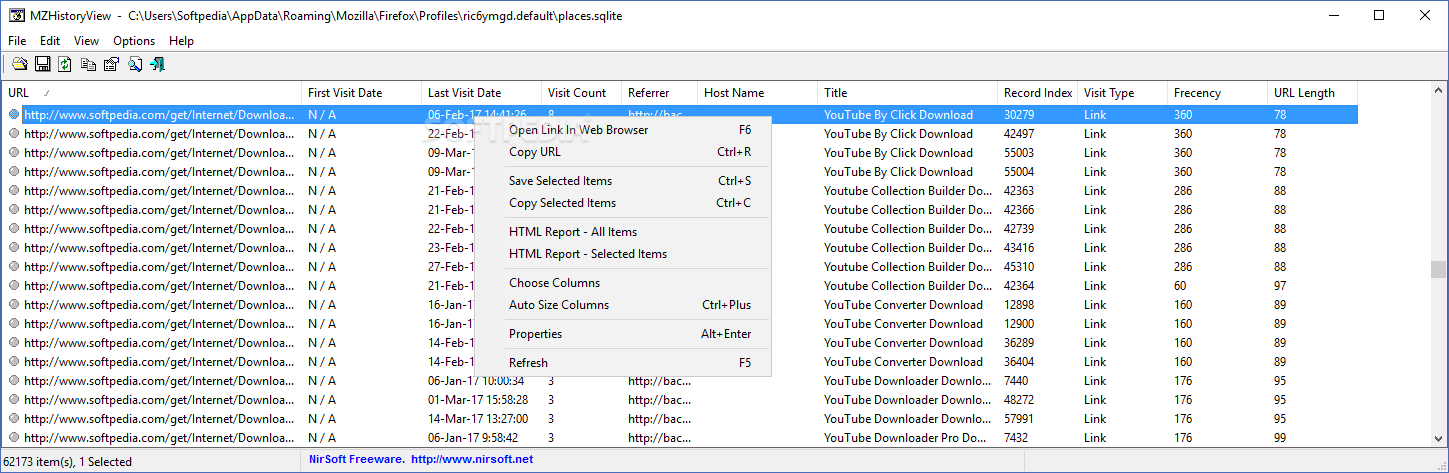Viewport: 1449px width, 473px height.
Task: Click the find (magnifier) toolbar icon
Action: click(x=134, y=64)
